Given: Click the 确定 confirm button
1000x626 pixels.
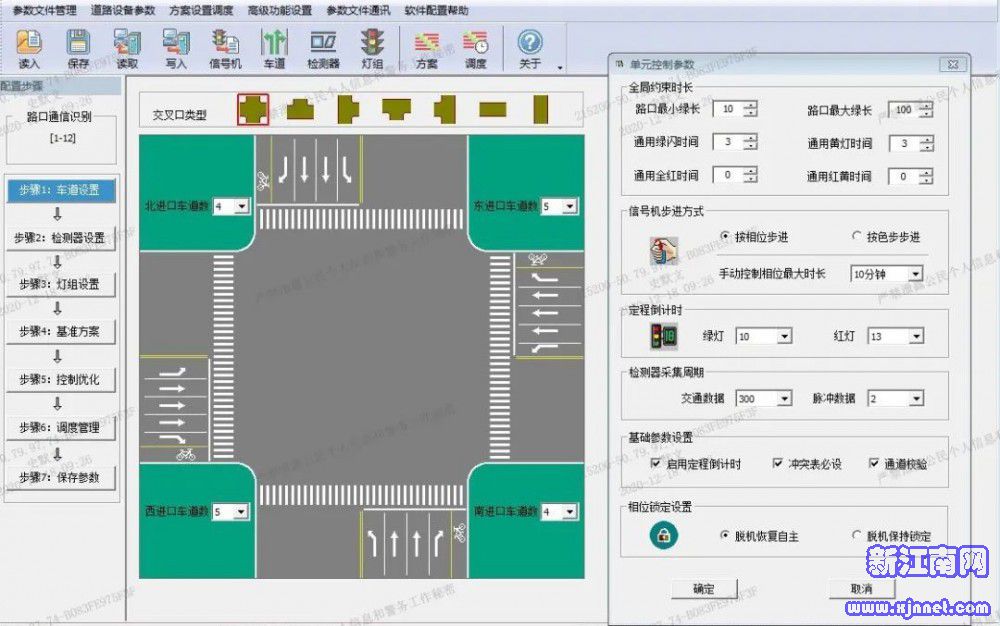Looking at the screenshot, I should click(x=702, y=588).
